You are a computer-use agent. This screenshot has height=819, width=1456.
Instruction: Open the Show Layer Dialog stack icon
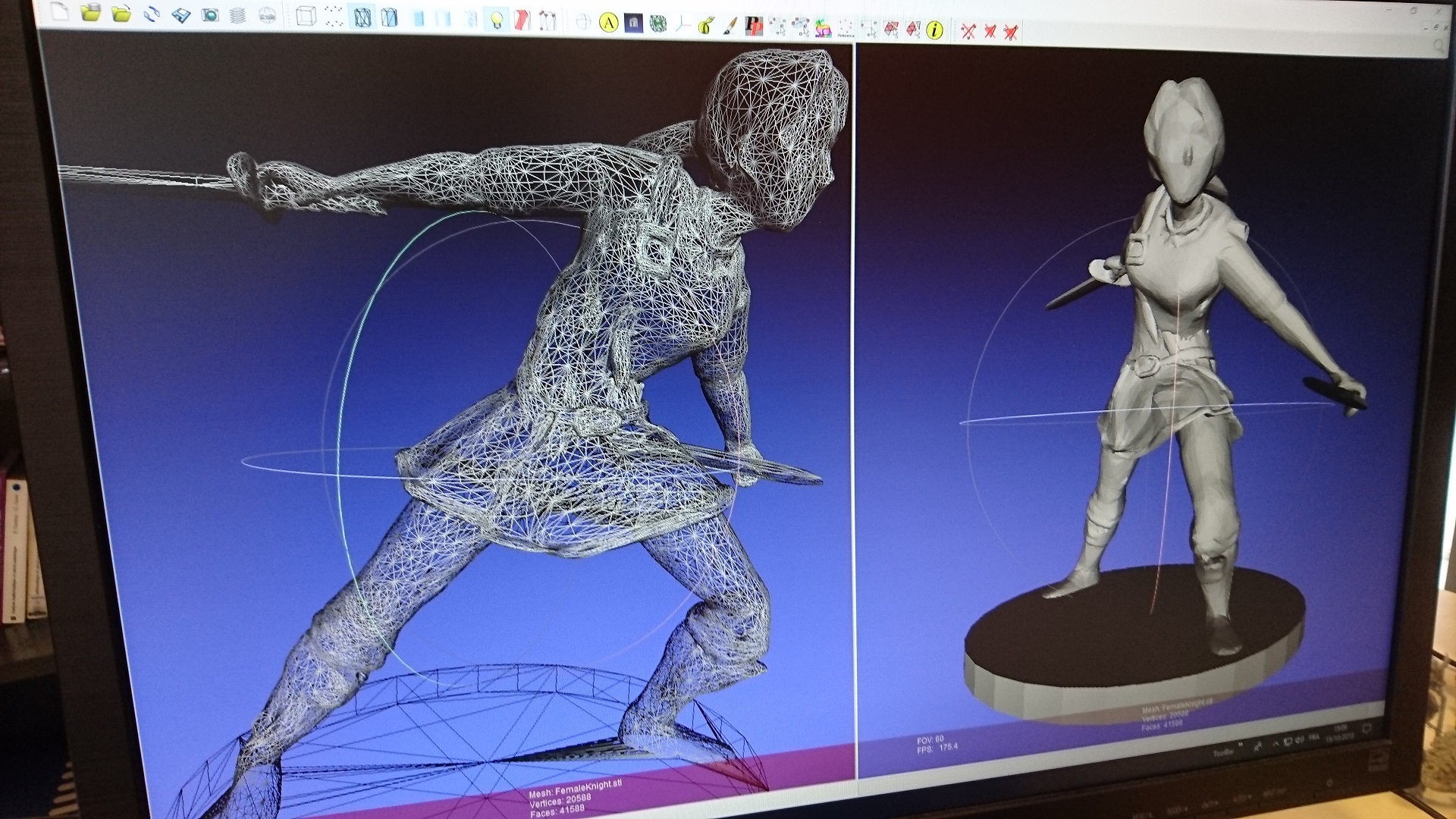point(238,16)
